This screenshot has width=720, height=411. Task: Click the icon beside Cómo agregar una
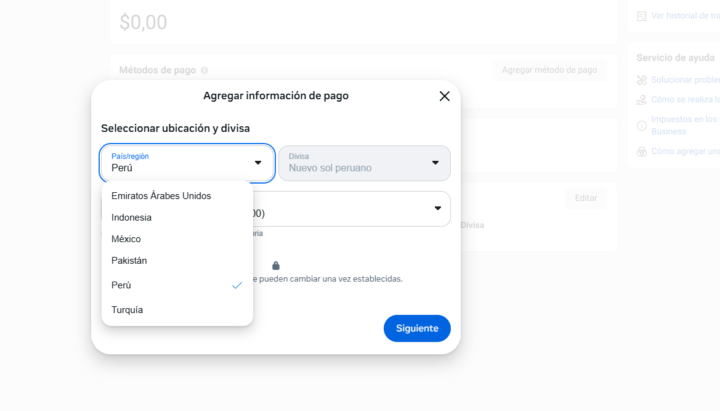click(641, 152)
